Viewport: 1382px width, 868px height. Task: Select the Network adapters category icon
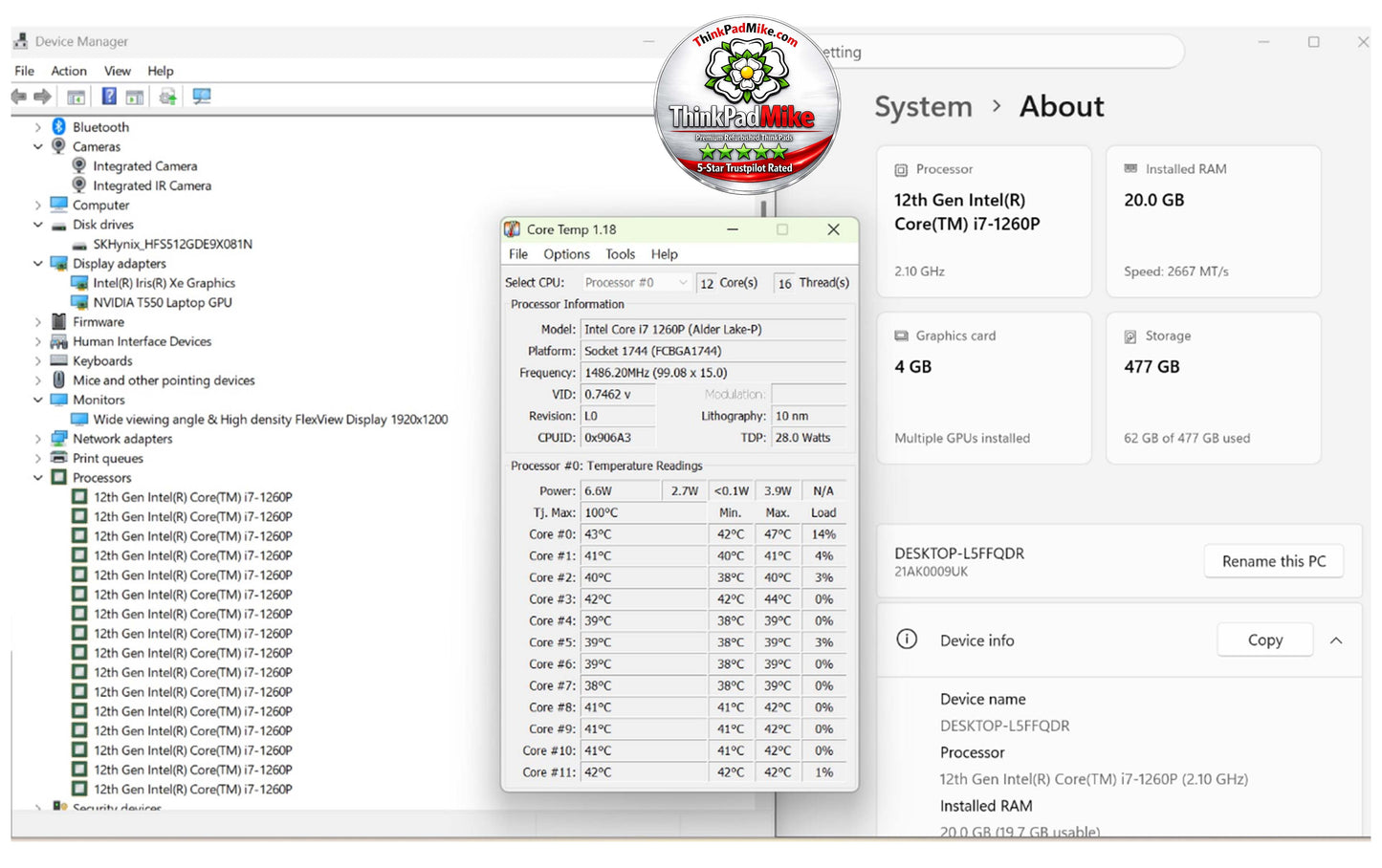[x=58, y=439]
